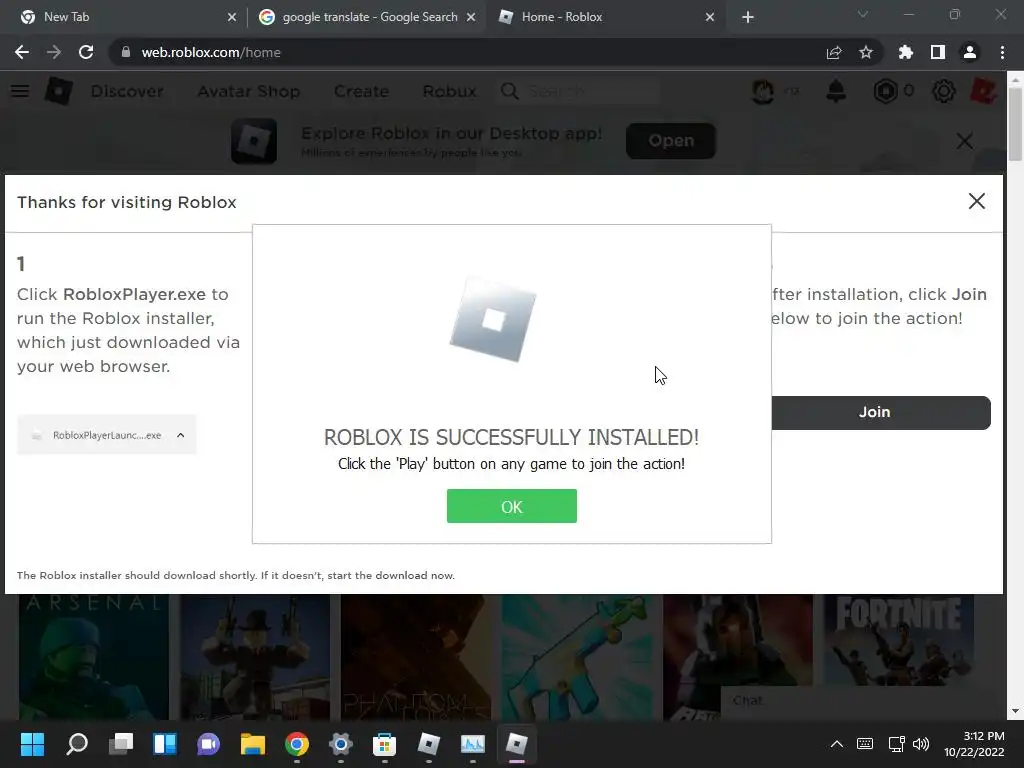Open Task View in taskbar
The height and width of the screenshot is (768, 1024).
(121, 744)
